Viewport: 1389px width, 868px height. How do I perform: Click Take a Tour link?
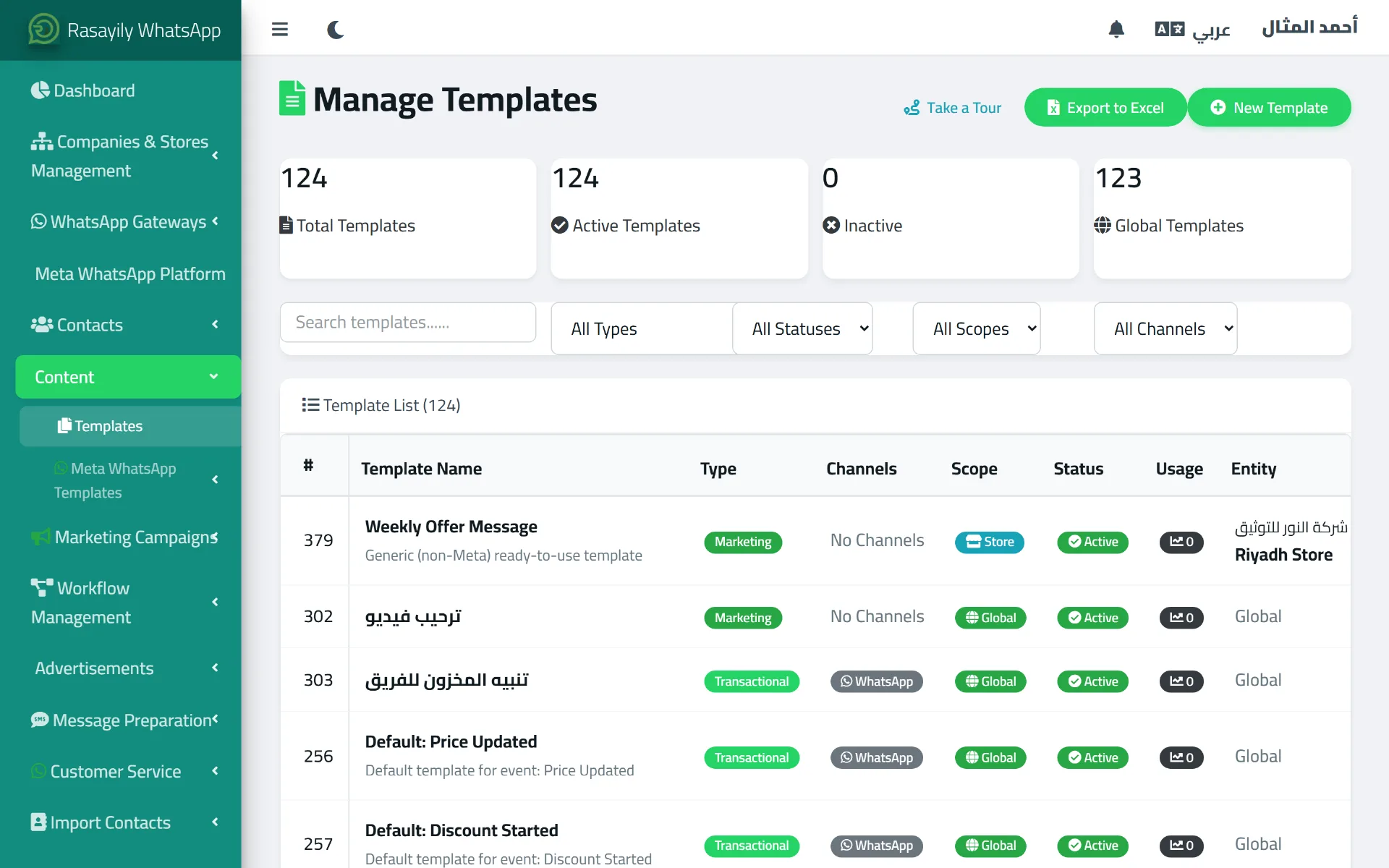click(952, 108)
